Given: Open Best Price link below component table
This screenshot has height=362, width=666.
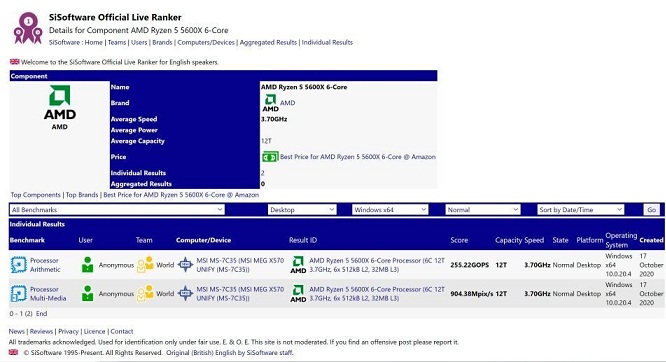Looking at the screenshot, I should 181,195.
